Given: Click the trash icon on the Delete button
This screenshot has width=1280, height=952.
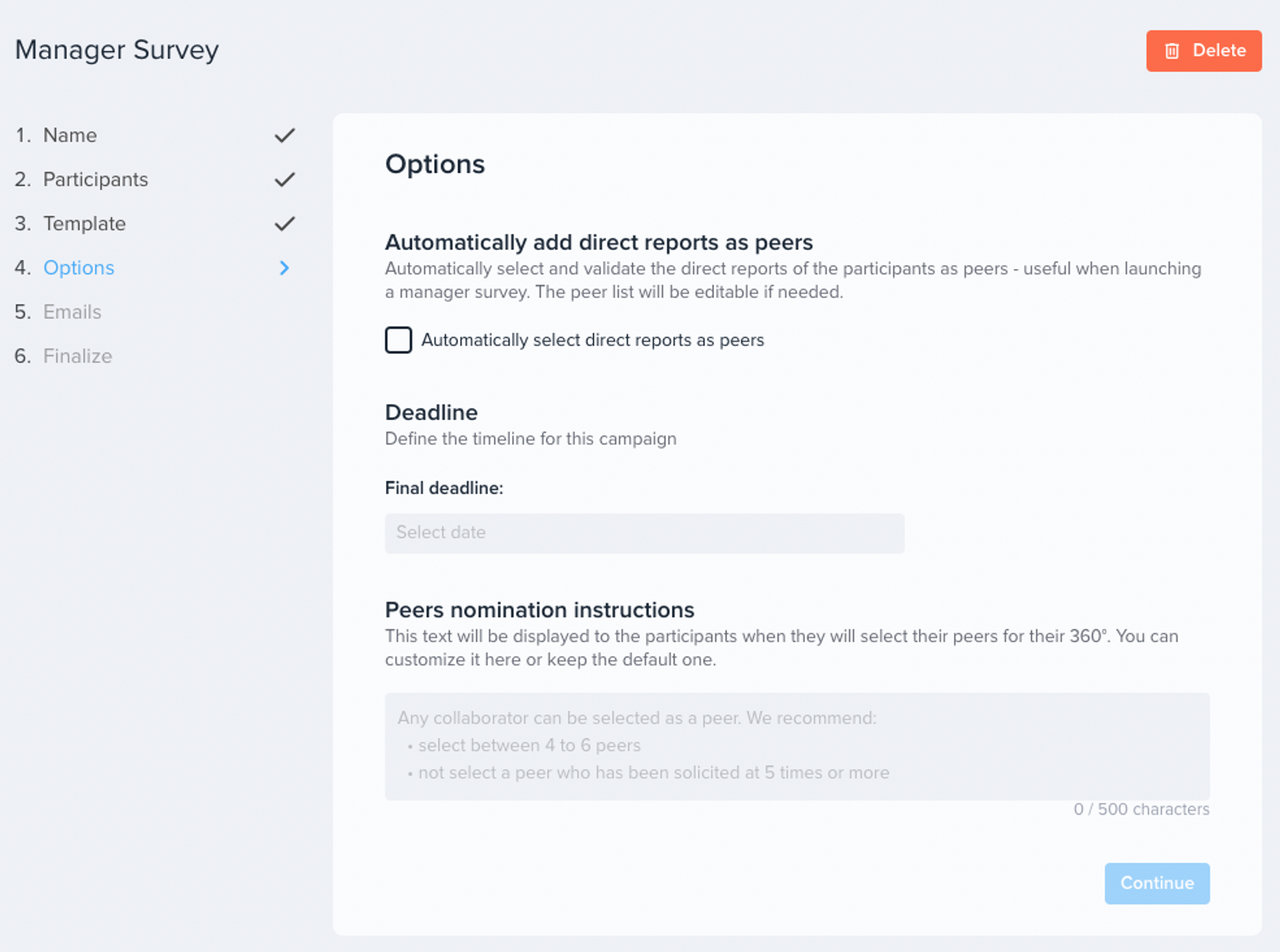Looking at the screenshot, I should tap(1172, 51).
